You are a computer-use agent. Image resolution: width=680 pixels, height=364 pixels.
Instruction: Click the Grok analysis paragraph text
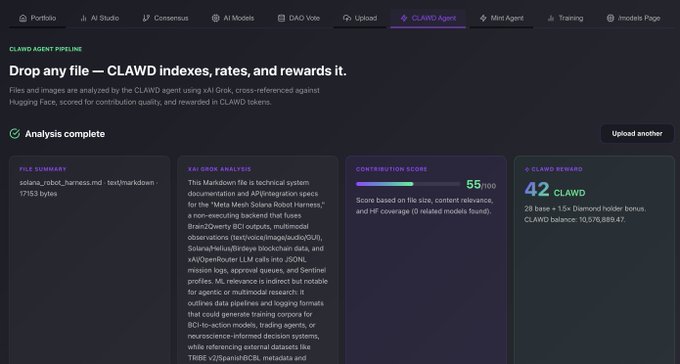258,270
